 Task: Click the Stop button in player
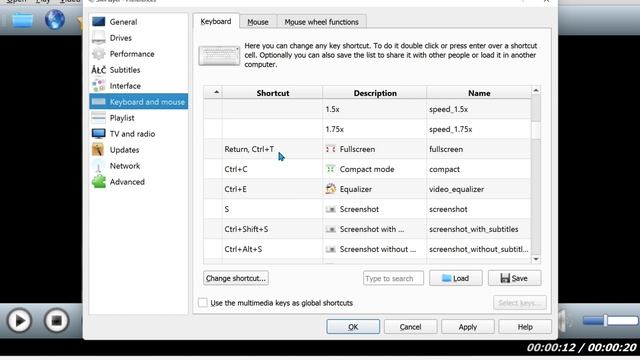click(56, 321)
